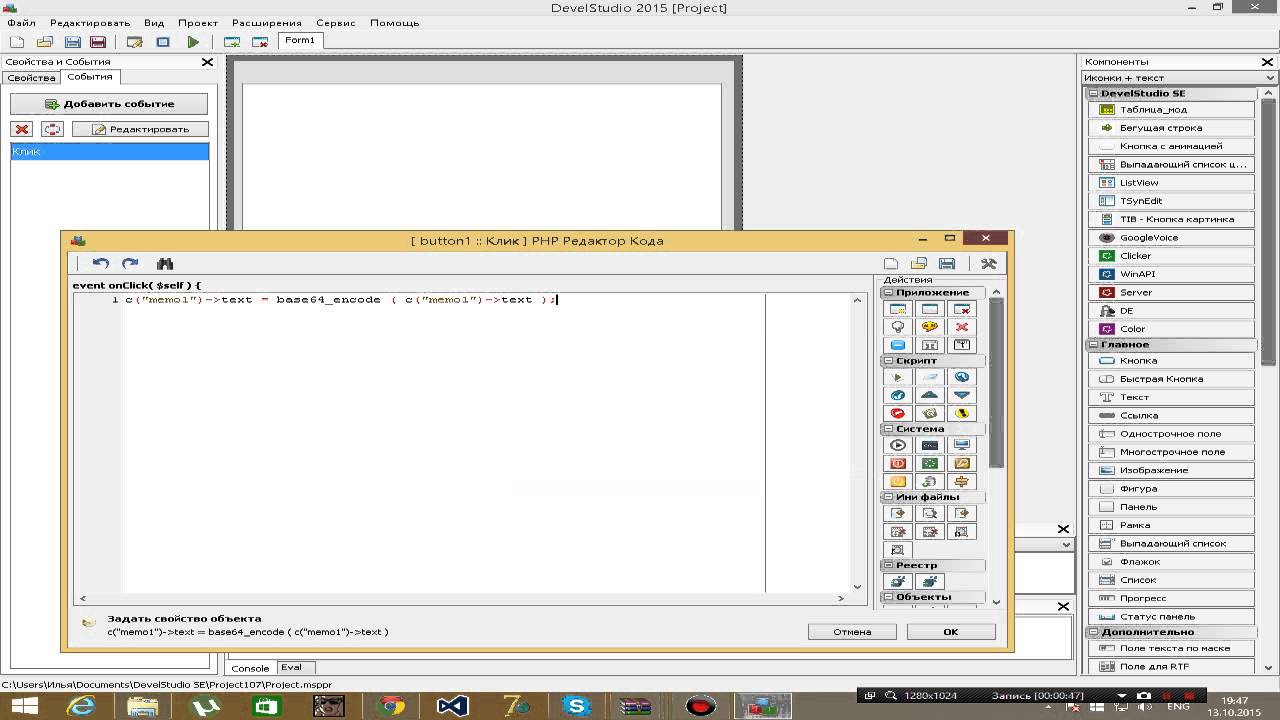Open Chrome from the taskbar
The width and height of the screenshot is (1280, 720).
(x=391, y=706)
